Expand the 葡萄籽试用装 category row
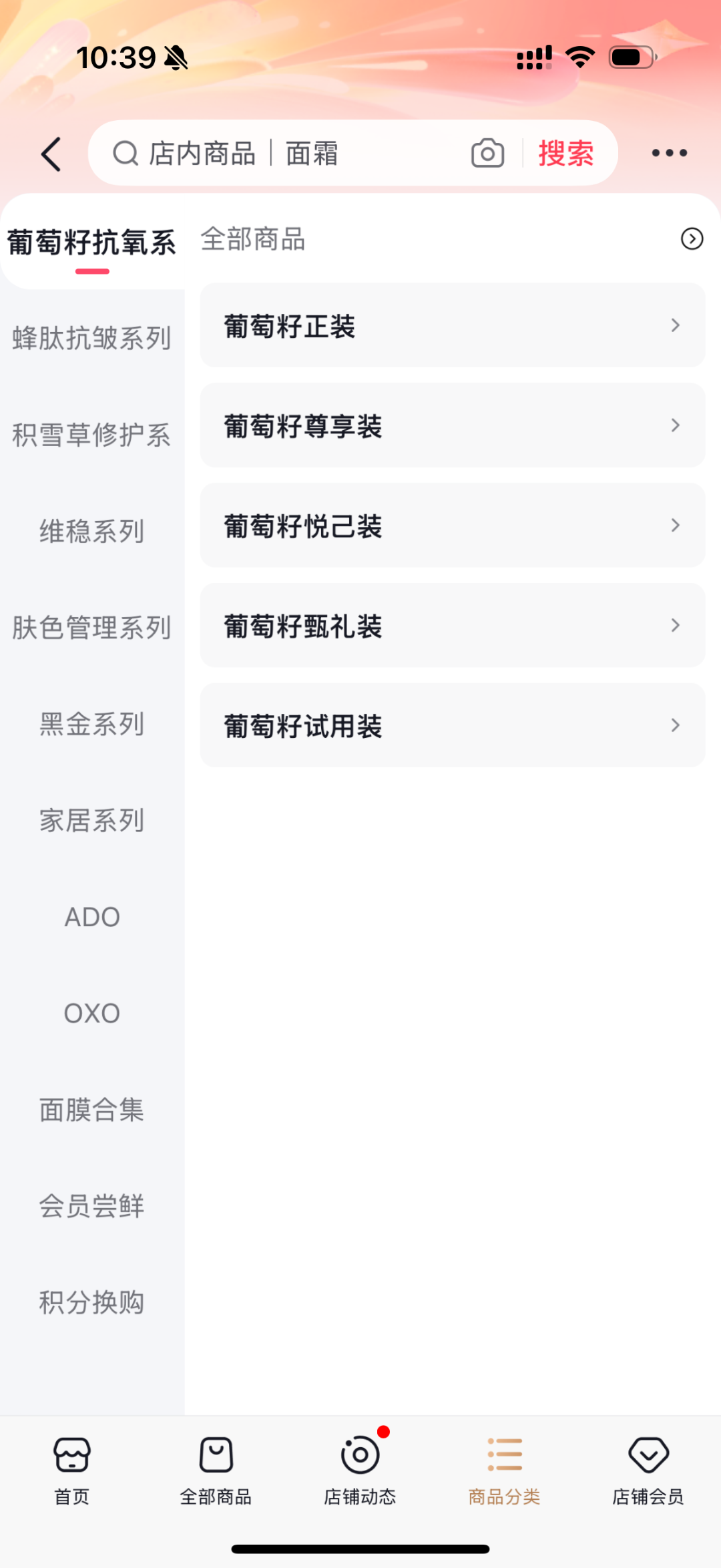Viewport: 721px width, 1568px height. point(452,725)
